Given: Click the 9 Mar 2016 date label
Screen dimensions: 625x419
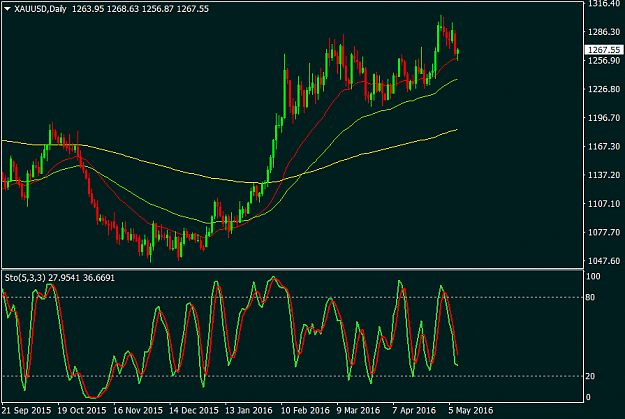Looking at the screenshot, I should 358,410.
